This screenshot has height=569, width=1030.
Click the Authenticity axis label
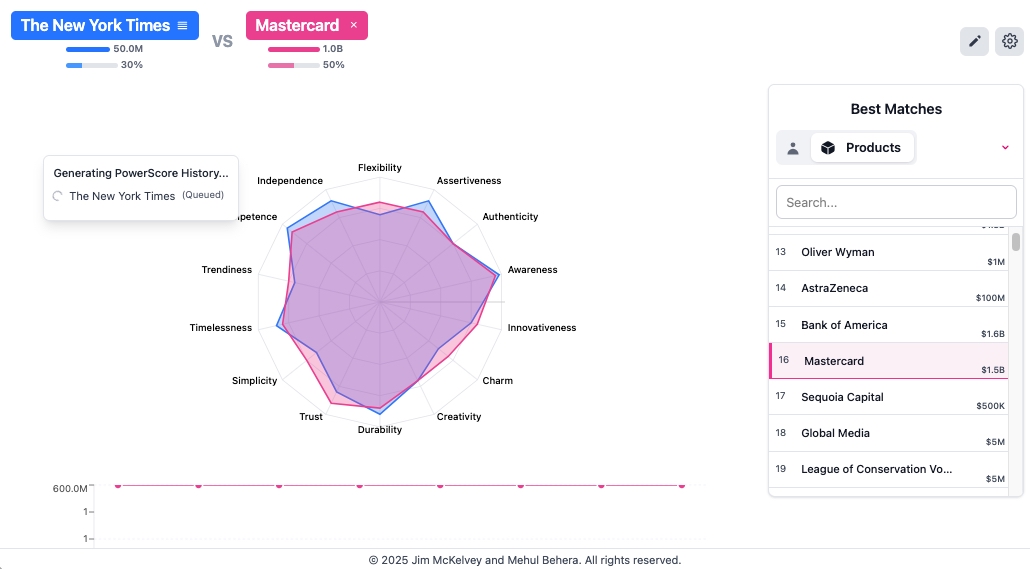510,217
